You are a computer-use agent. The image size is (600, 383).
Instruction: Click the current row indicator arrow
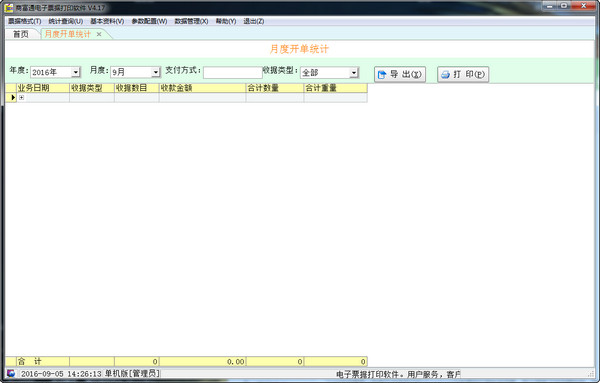point(13,98)
